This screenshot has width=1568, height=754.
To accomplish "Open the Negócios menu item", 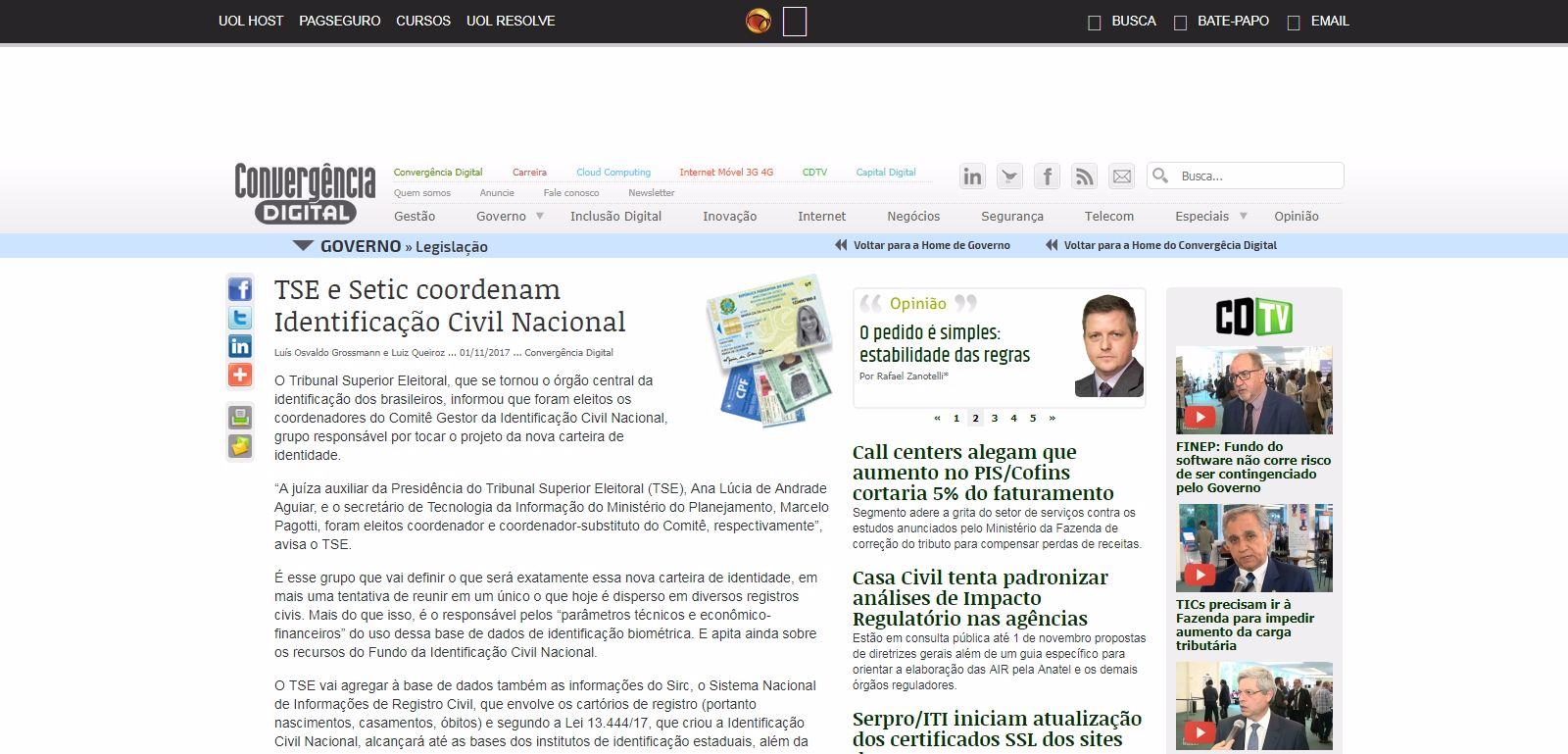I will pos(913,217).
